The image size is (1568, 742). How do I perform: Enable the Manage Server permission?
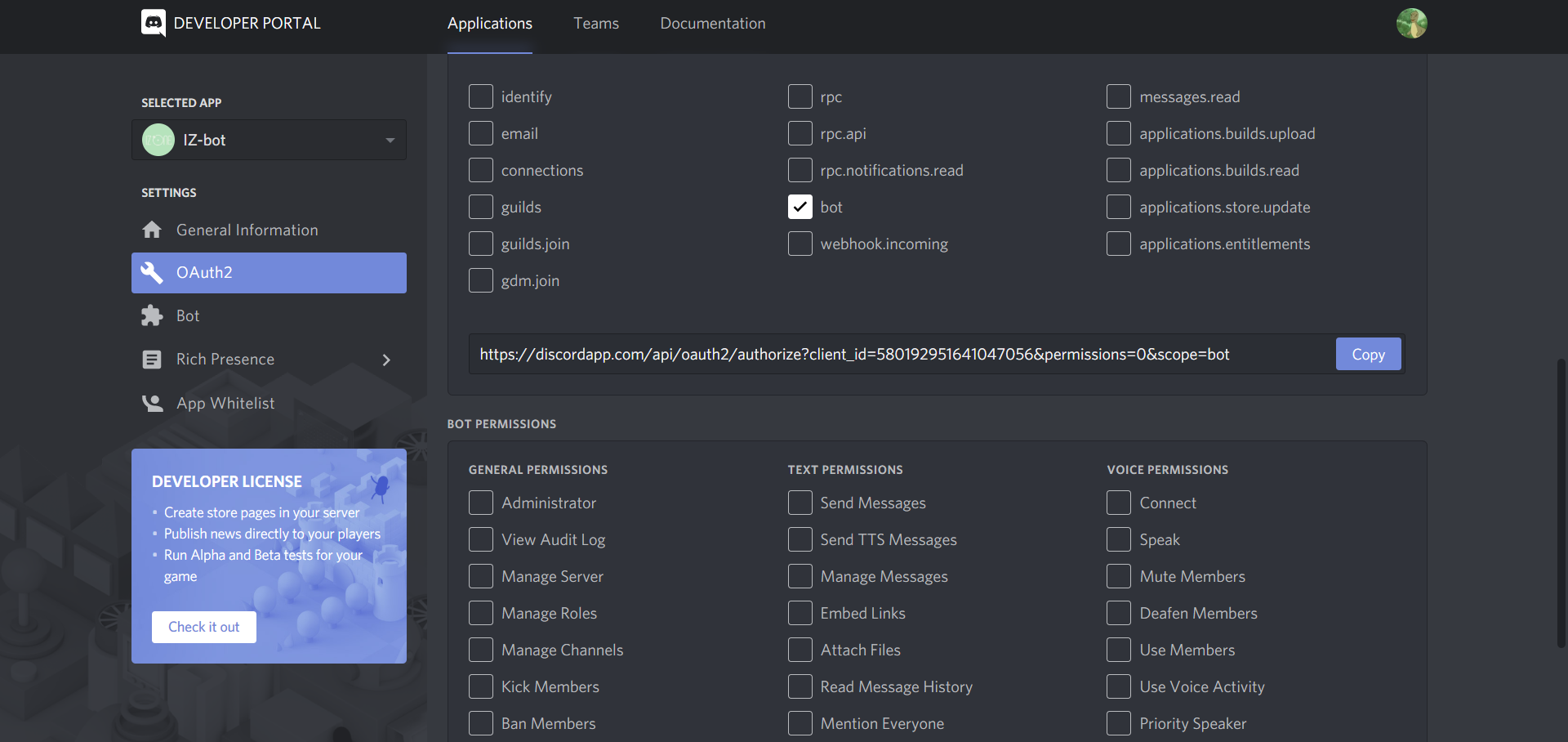481,576
